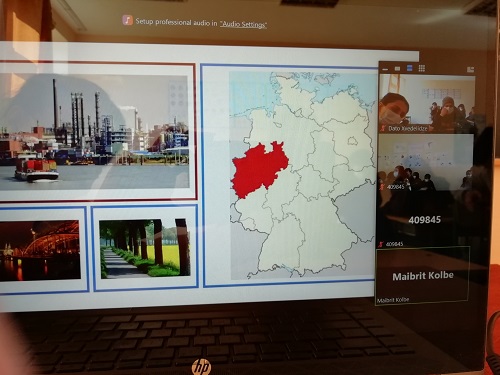
Task: Switch the video panel to grid view
Action: pyautogui.click(x=422, y=68)
